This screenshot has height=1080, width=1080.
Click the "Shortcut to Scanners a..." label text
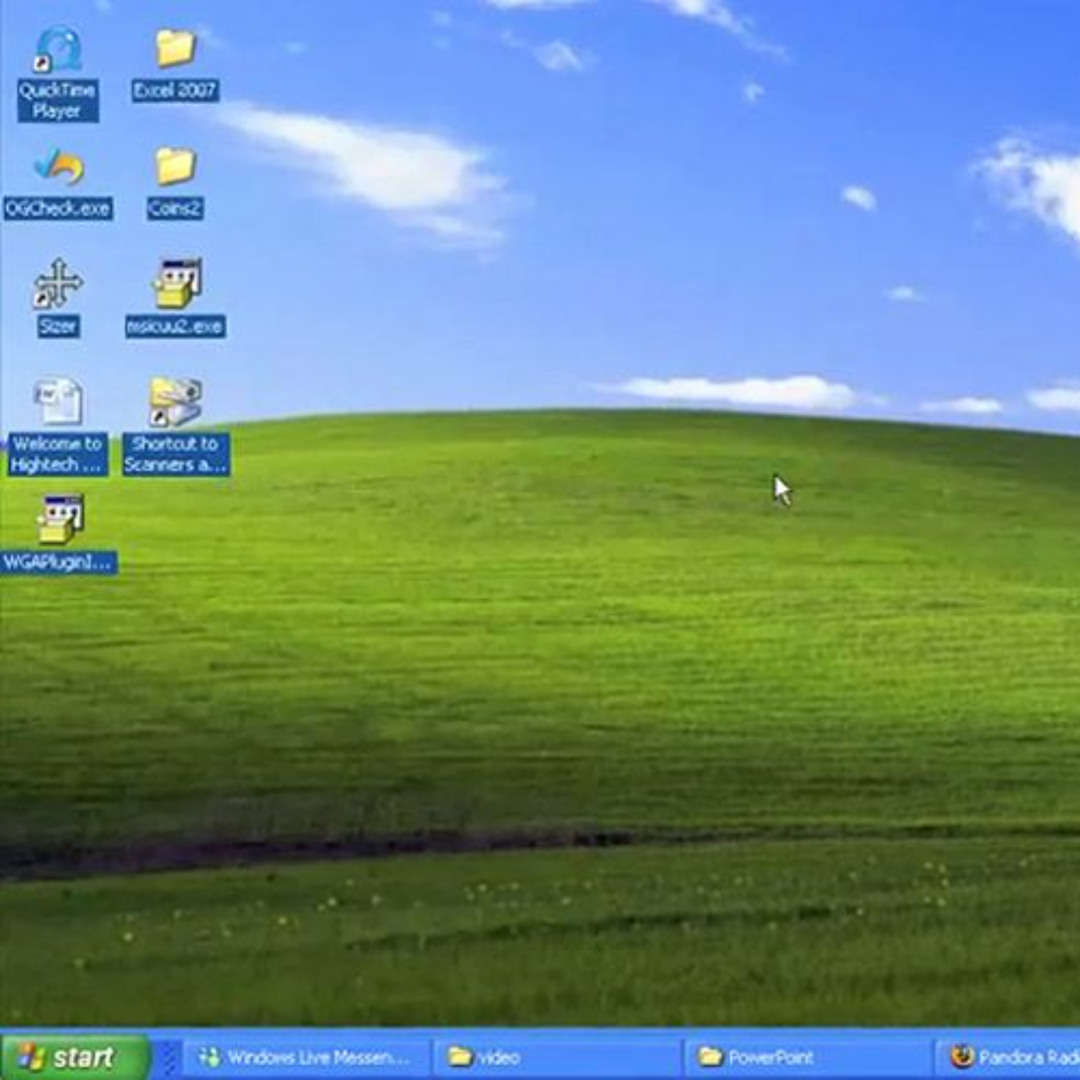coord(176,454)
